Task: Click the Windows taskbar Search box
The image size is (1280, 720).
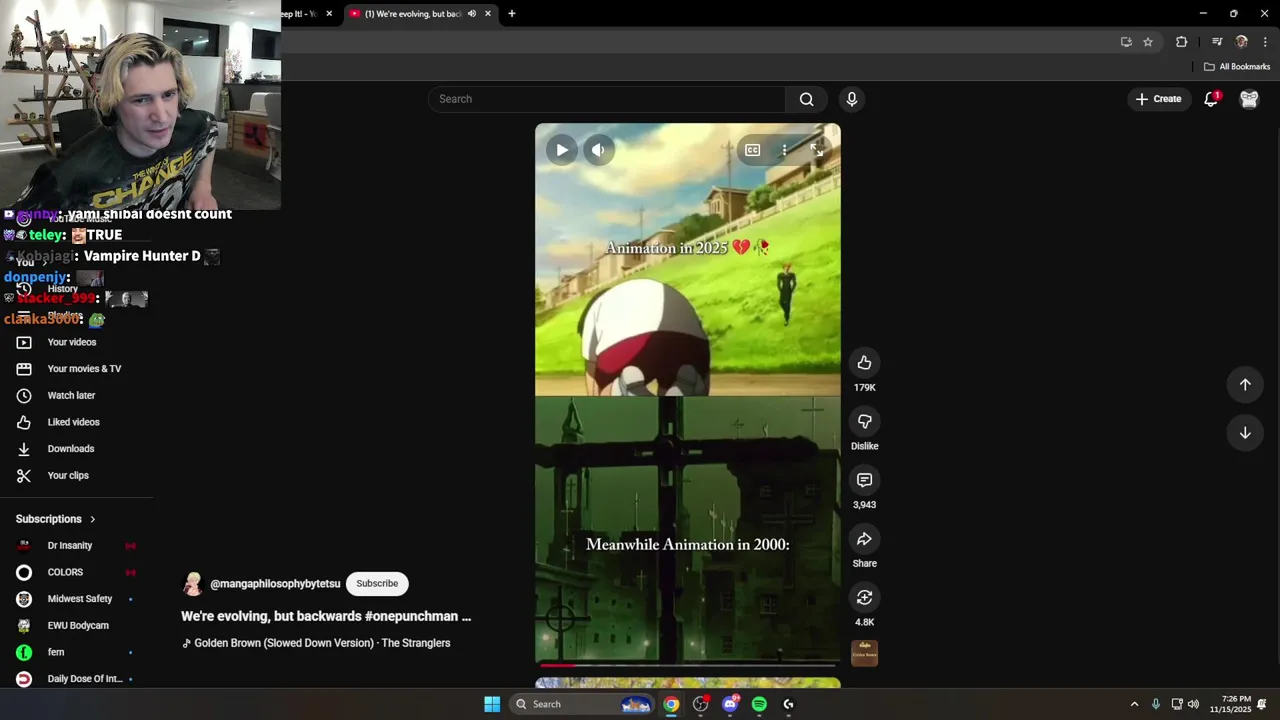Action: [583, 704]
